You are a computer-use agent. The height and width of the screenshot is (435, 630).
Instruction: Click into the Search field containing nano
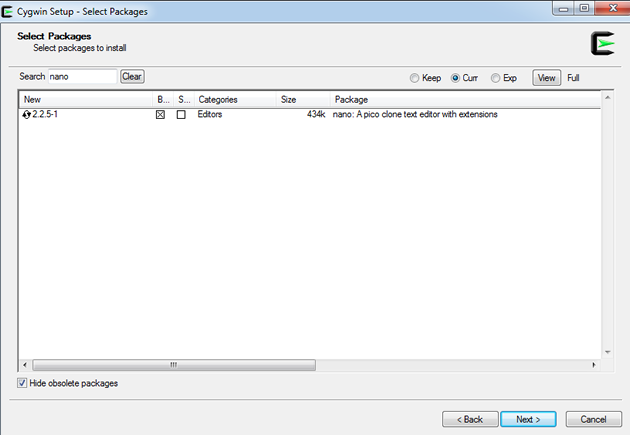pyautogui.click(x=82, y=76)
